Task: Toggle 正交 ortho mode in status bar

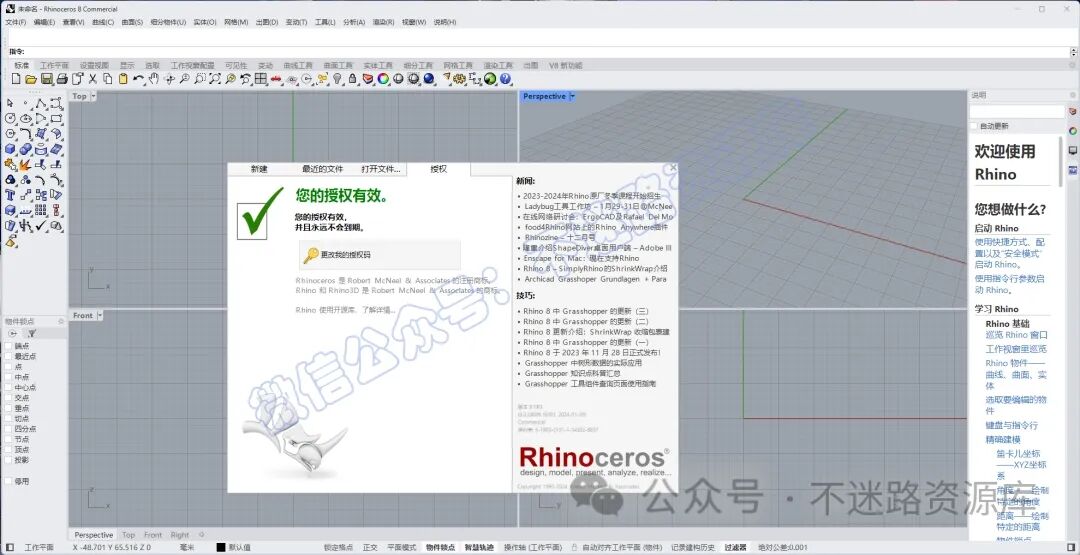Action: click(x=370, y=547)
